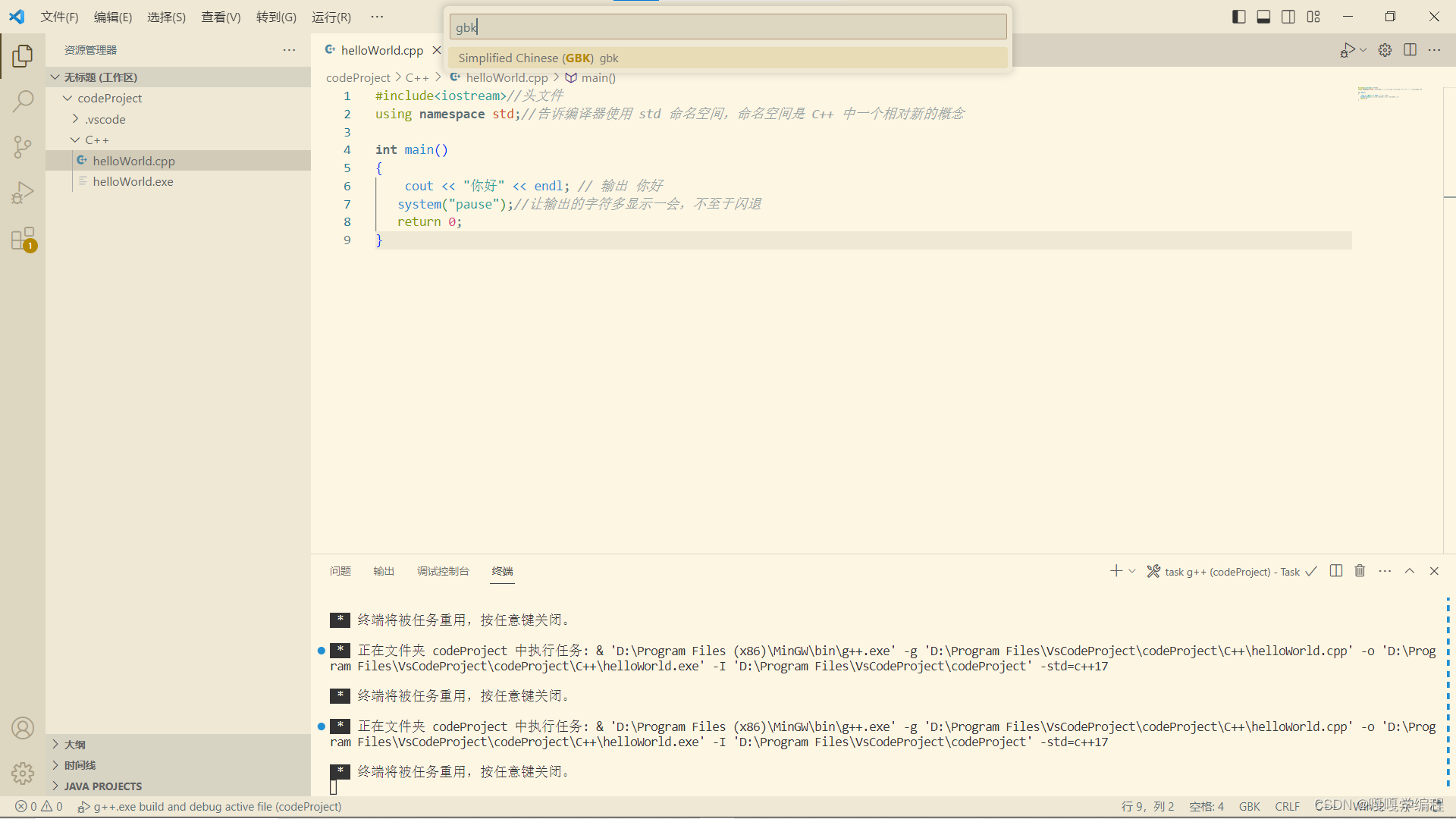Collapse the 无标题 (工作区) workspace section

point(178,77)
